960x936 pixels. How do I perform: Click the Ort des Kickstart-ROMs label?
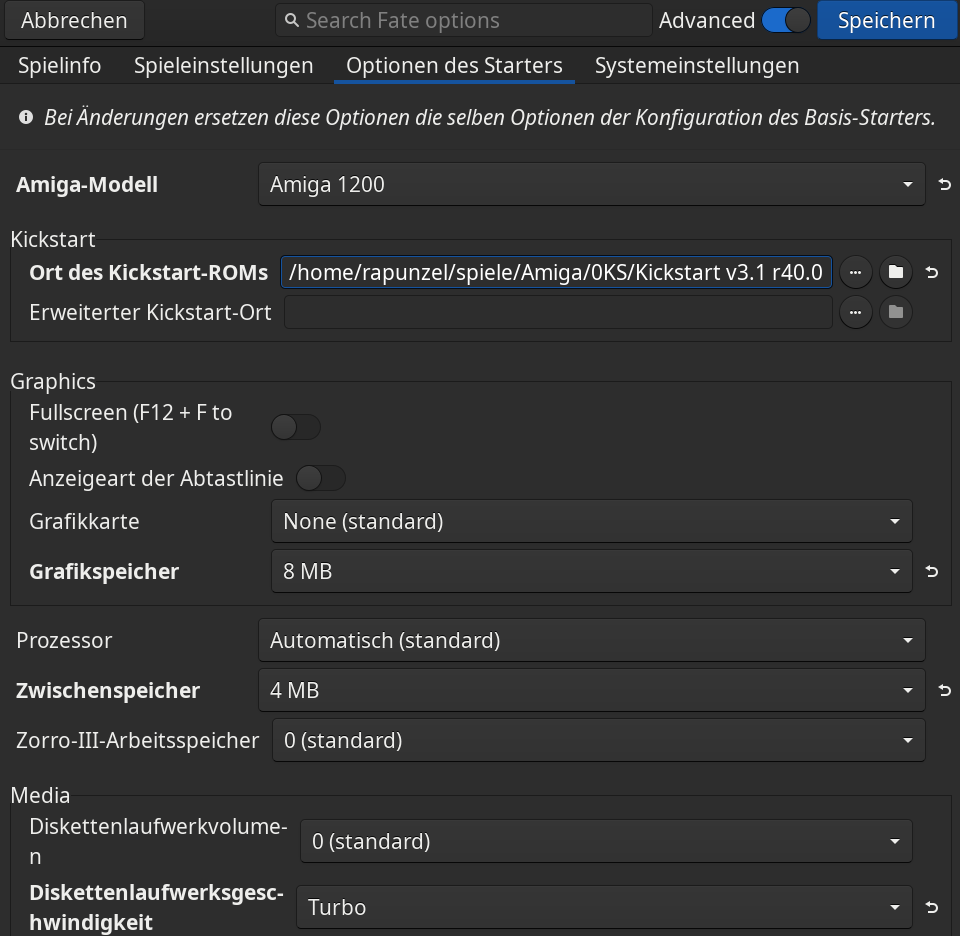(149, 272)
